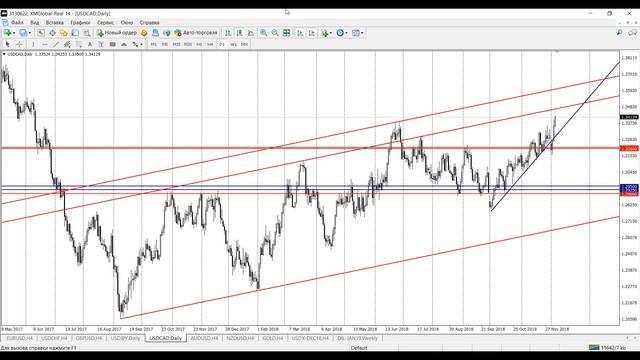Toggle Авто-торговля auto trading
The width and height of the screenshot is (640, 360).
(x=196, y=33)
